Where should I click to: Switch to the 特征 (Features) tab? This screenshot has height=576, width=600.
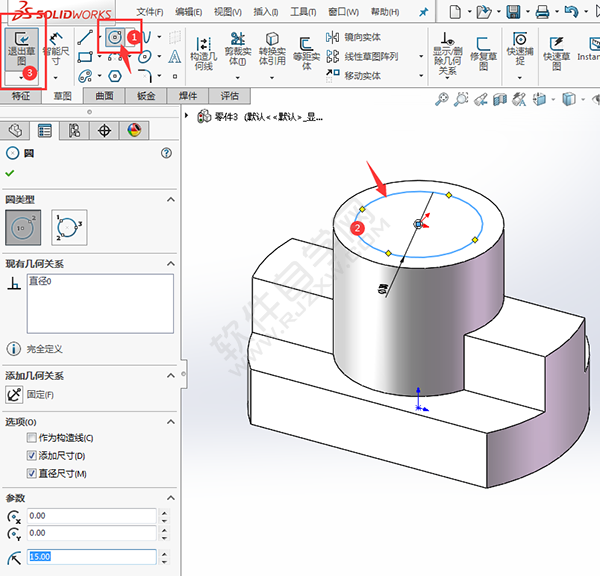click(21, 96)
